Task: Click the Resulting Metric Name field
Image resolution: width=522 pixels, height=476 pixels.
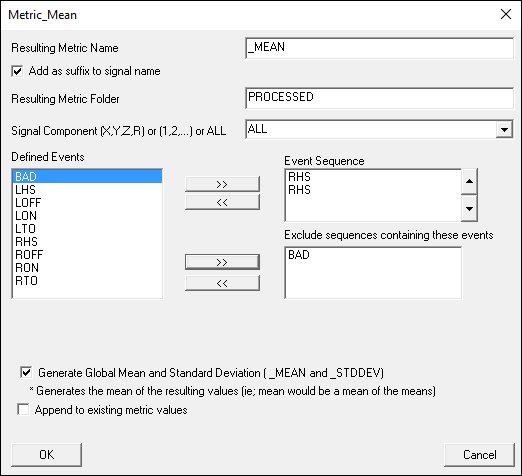Action: point(379,48)
